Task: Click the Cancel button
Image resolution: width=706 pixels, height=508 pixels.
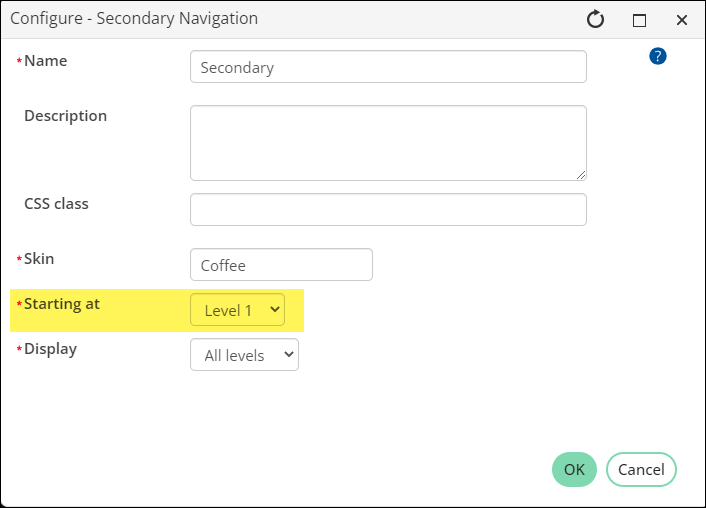Action: pos(641,469)
